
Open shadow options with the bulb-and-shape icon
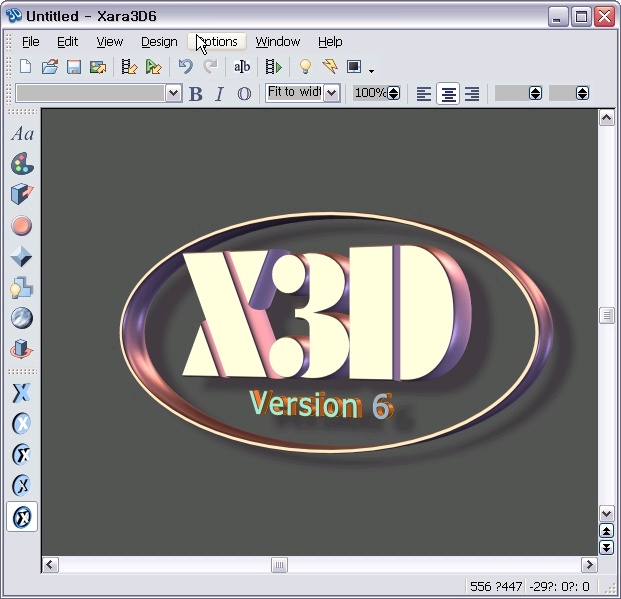(x=21, y=287)
